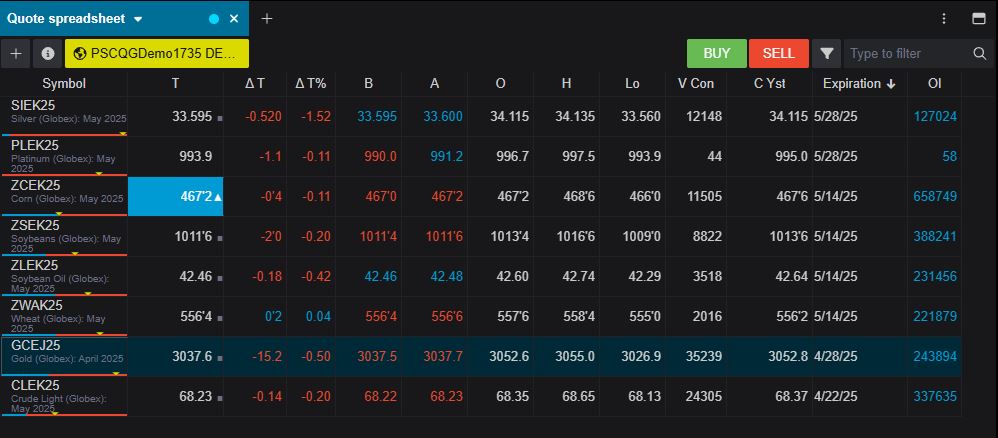Open the info icon in toolbar
The width and height of the screenshot is (998, 438).
(x=47, y=54)
